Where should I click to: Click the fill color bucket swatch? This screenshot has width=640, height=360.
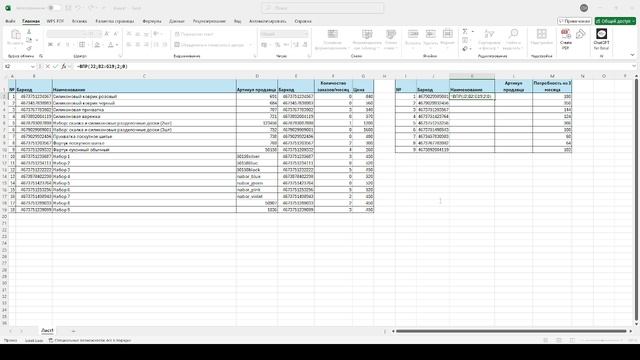(97, 45)
